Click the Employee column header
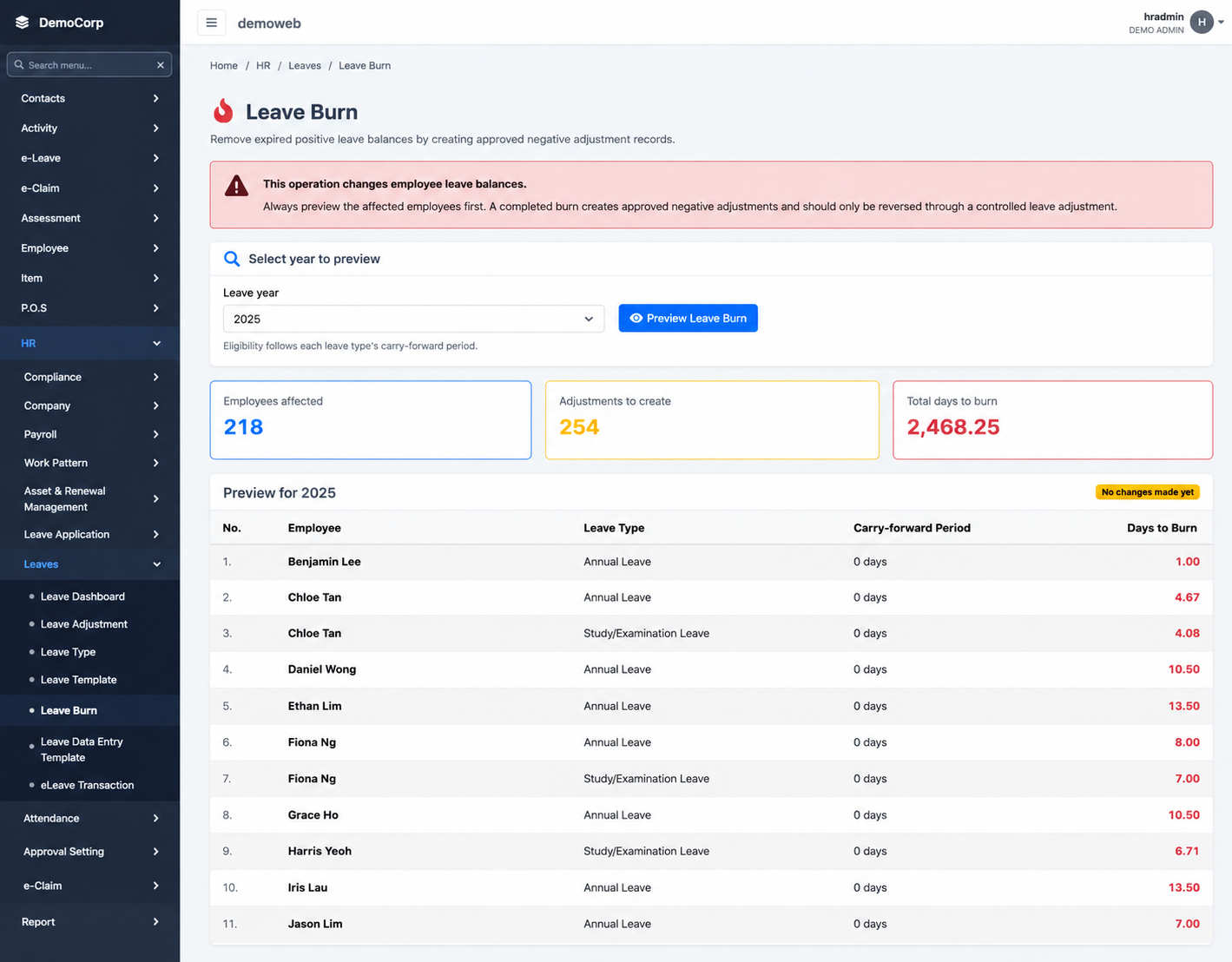Viewport: 1232px width, 962px height. pyautogui.click(x=314, y=528)
